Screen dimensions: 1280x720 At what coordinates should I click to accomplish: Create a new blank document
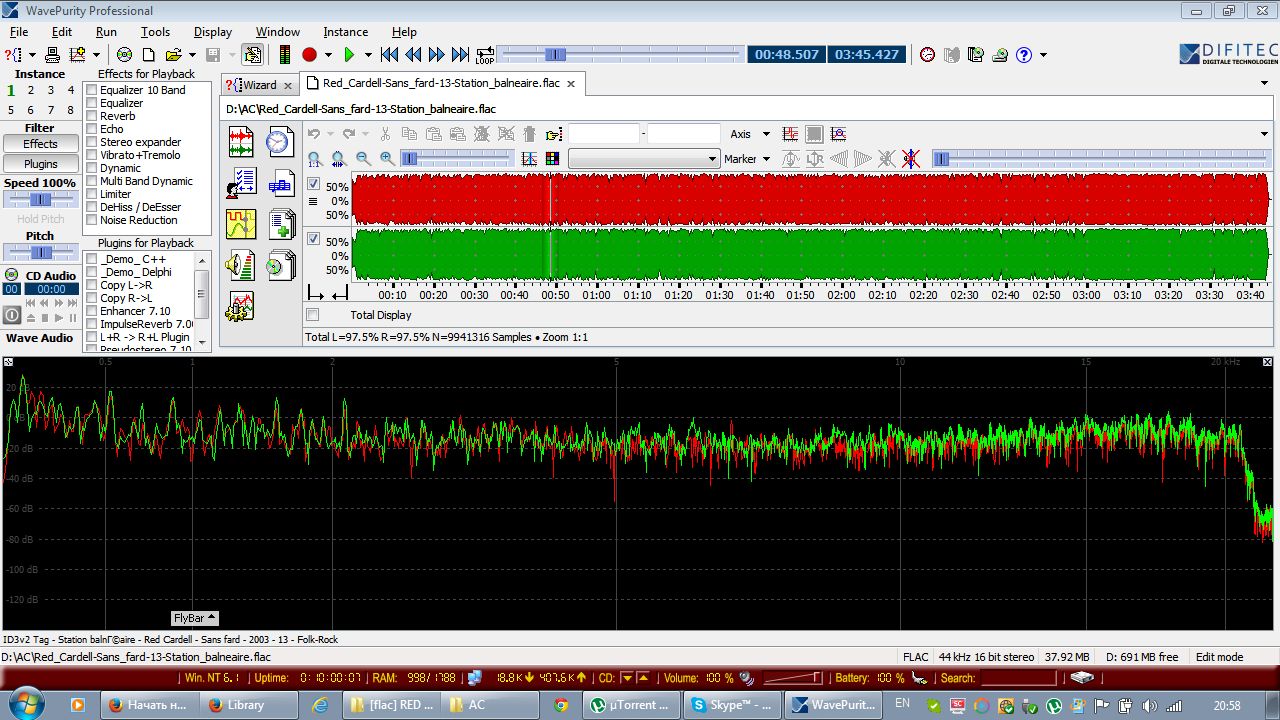click(x=148, y=55)
